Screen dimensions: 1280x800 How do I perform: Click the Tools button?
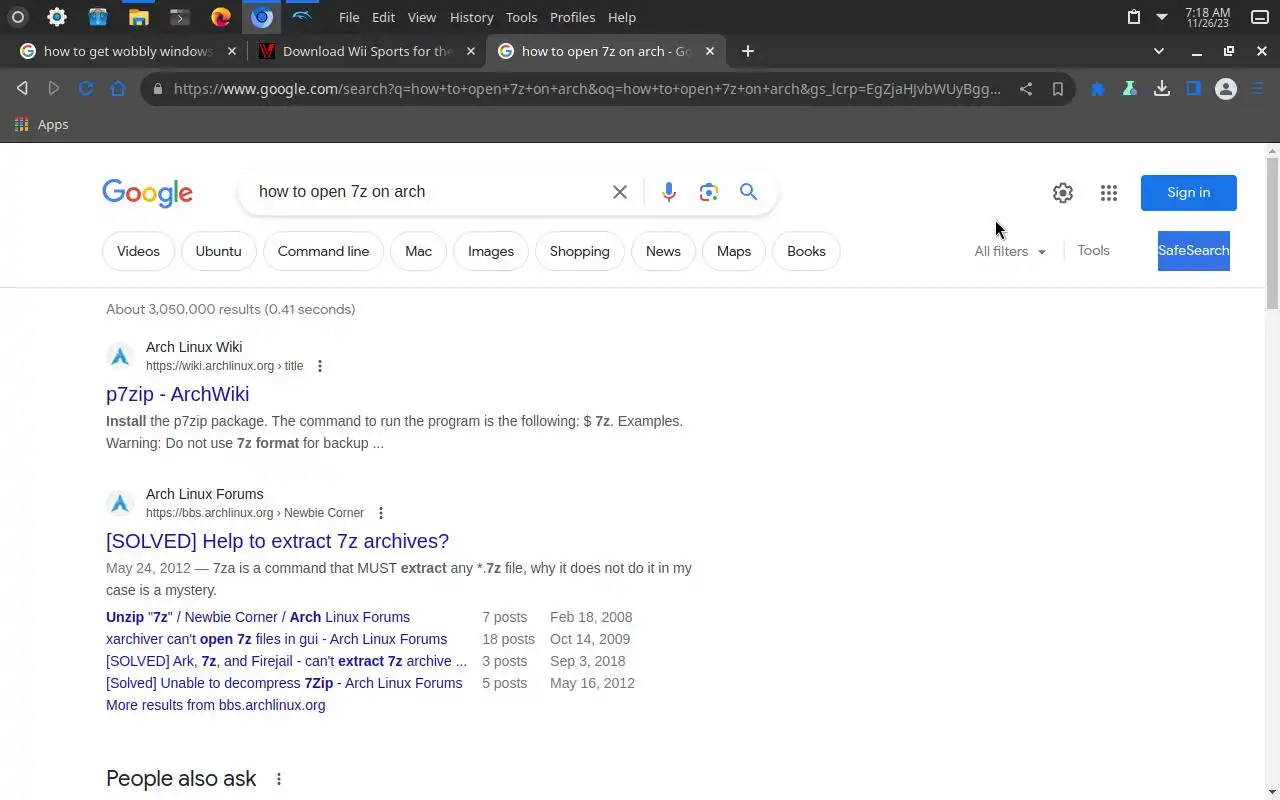pyautogui.click(x=1093, y=251)
